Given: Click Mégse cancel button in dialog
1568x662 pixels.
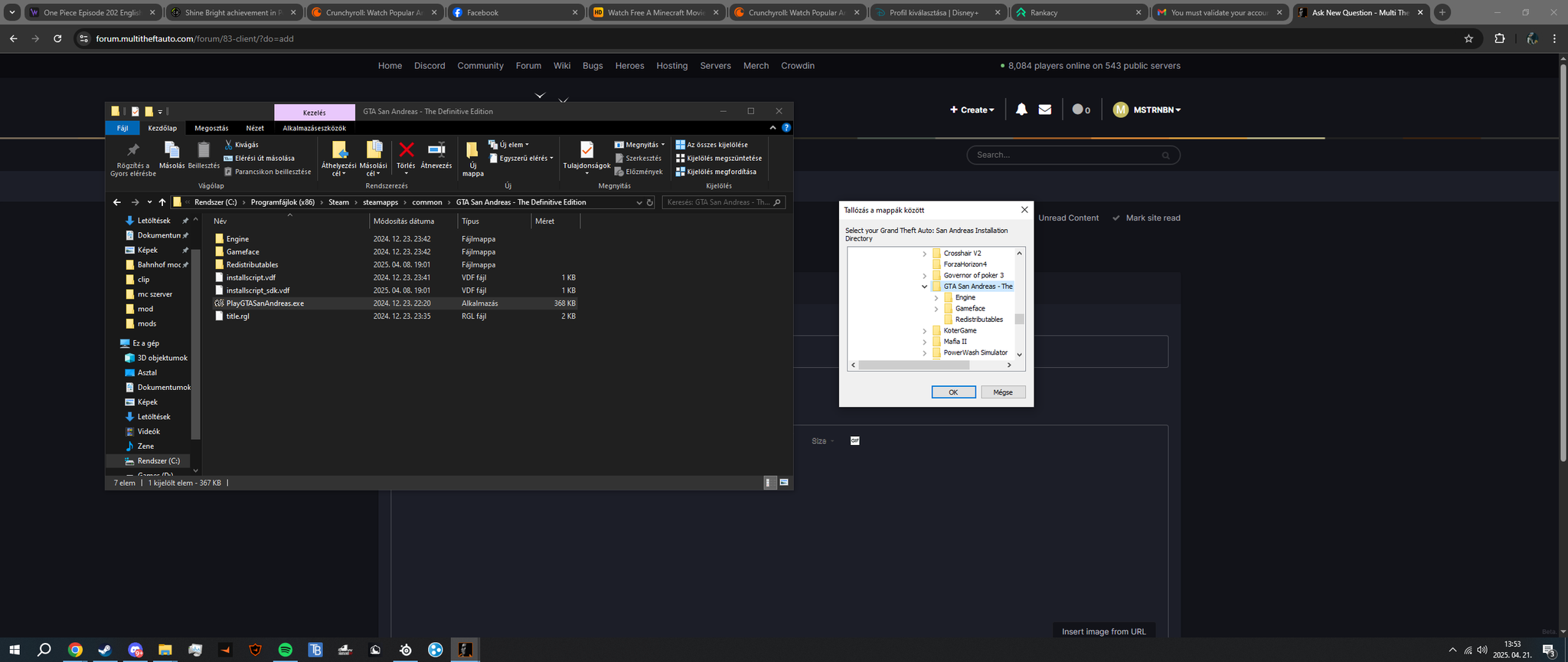Looking at the screenshot, I should pyautogui.click(x=1003, y=392).
